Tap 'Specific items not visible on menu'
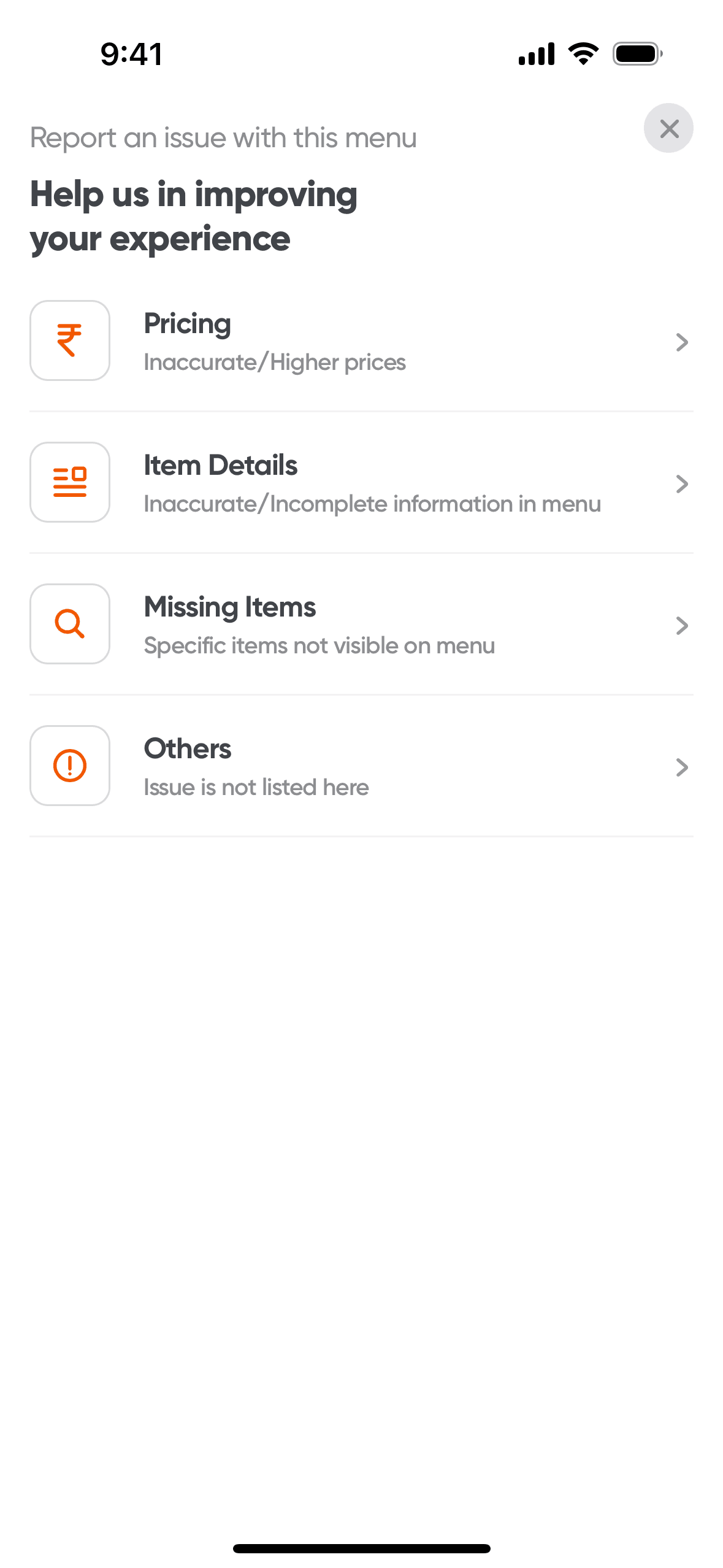Image resolution: width=723 pixels, height=1568 pixels. point(319,646)
